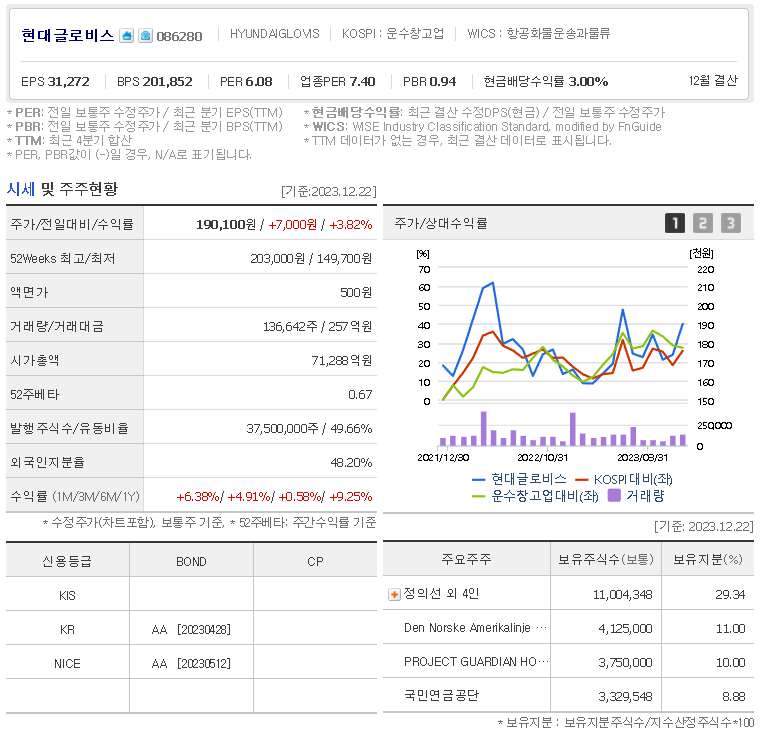Click the 보유주식수(보통) column header
Screen dimensions: 771x739
[x=606, y=559]
